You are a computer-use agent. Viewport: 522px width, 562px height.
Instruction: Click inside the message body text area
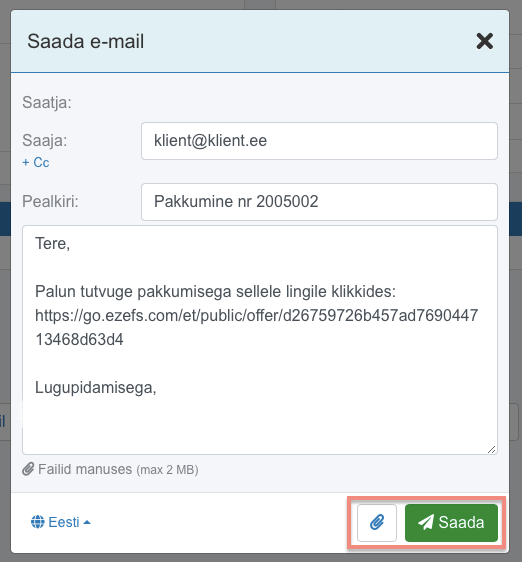[x=260, y=340]
